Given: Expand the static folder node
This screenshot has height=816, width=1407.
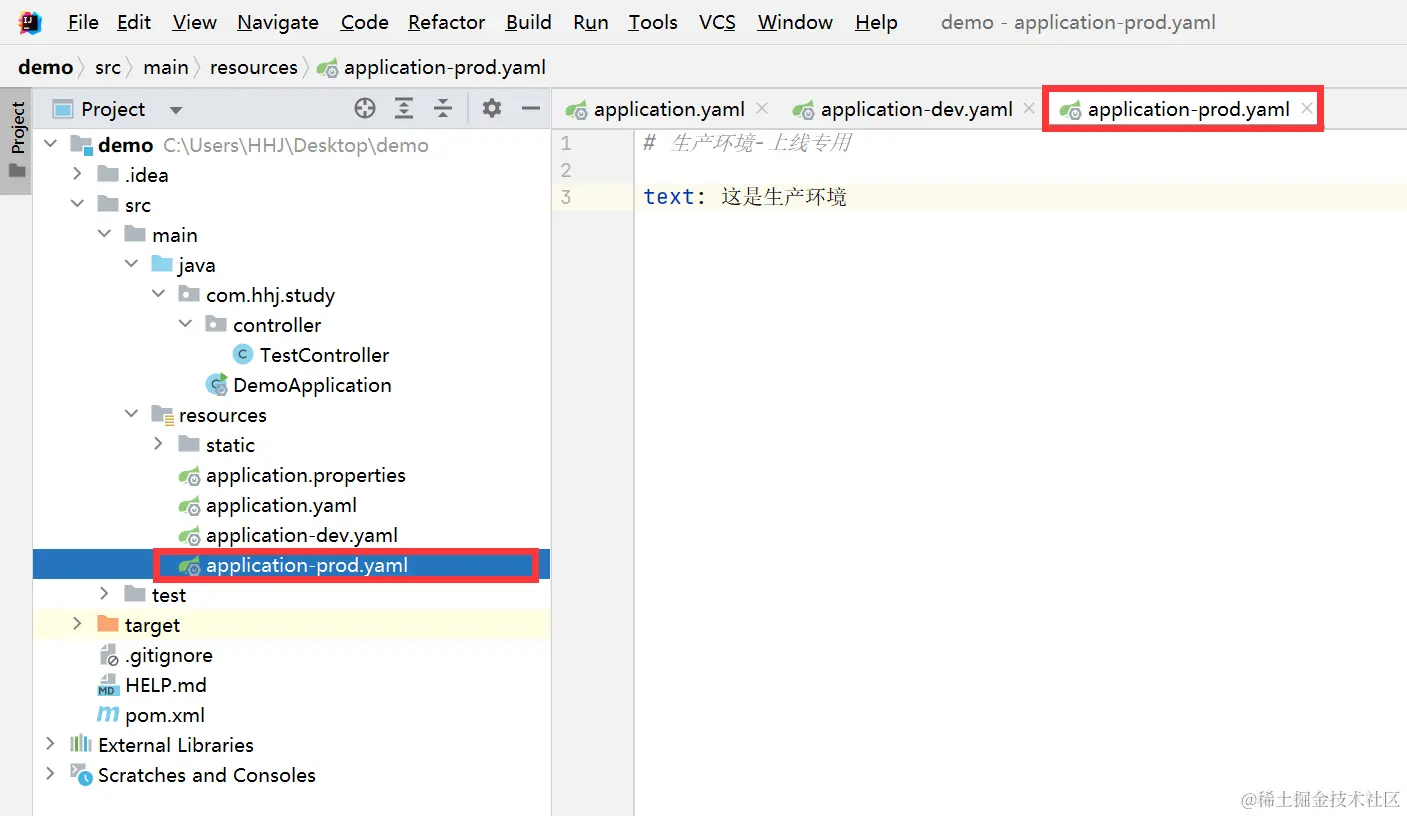Looking at the screenshot, I should (158, 444).
